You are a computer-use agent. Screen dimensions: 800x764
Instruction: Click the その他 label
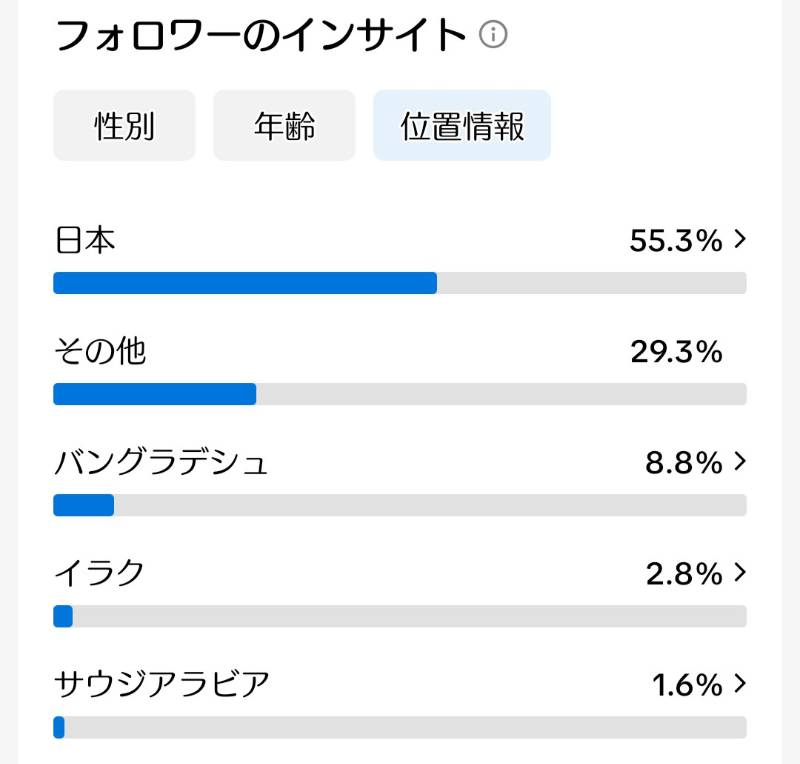[x=101, y=351]
